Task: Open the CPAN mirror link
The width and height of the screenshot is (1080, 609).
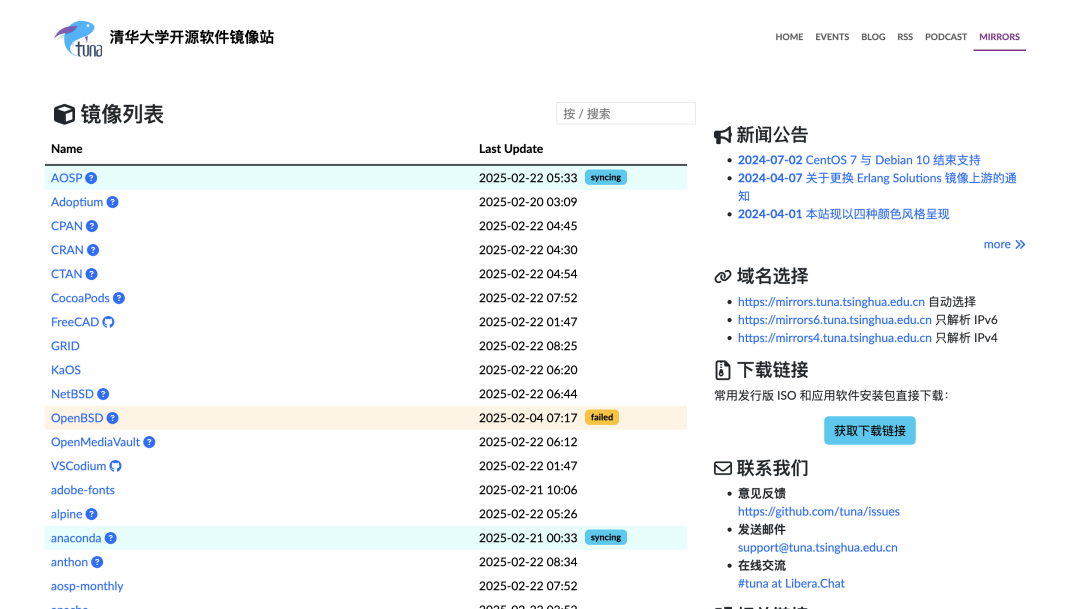Action: 67,226
